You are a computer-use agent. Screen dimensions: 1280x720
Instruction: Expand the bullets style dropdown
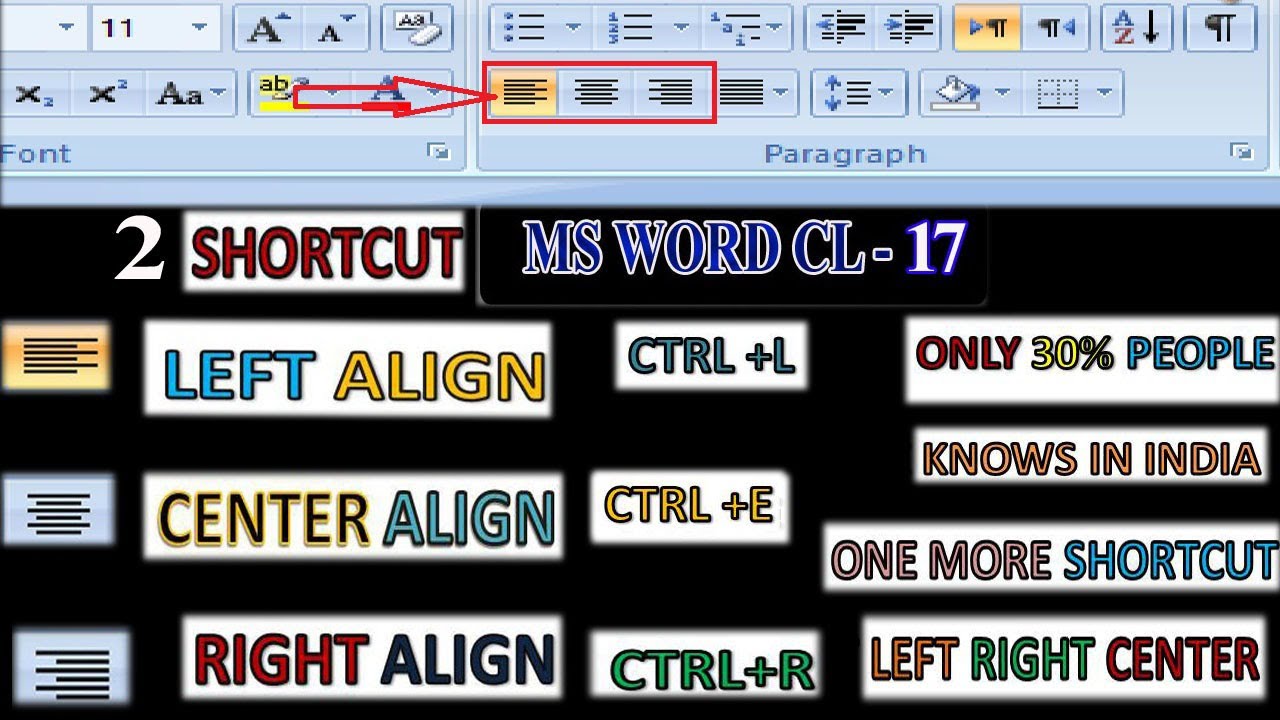573,28
